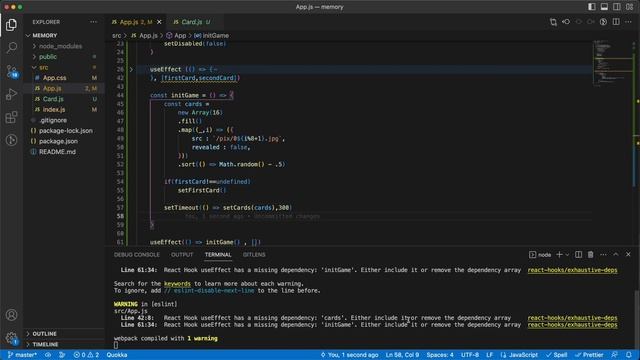Open index.js in the explorer
Viewport: 640px width, 360px height.
pos(64,110)
